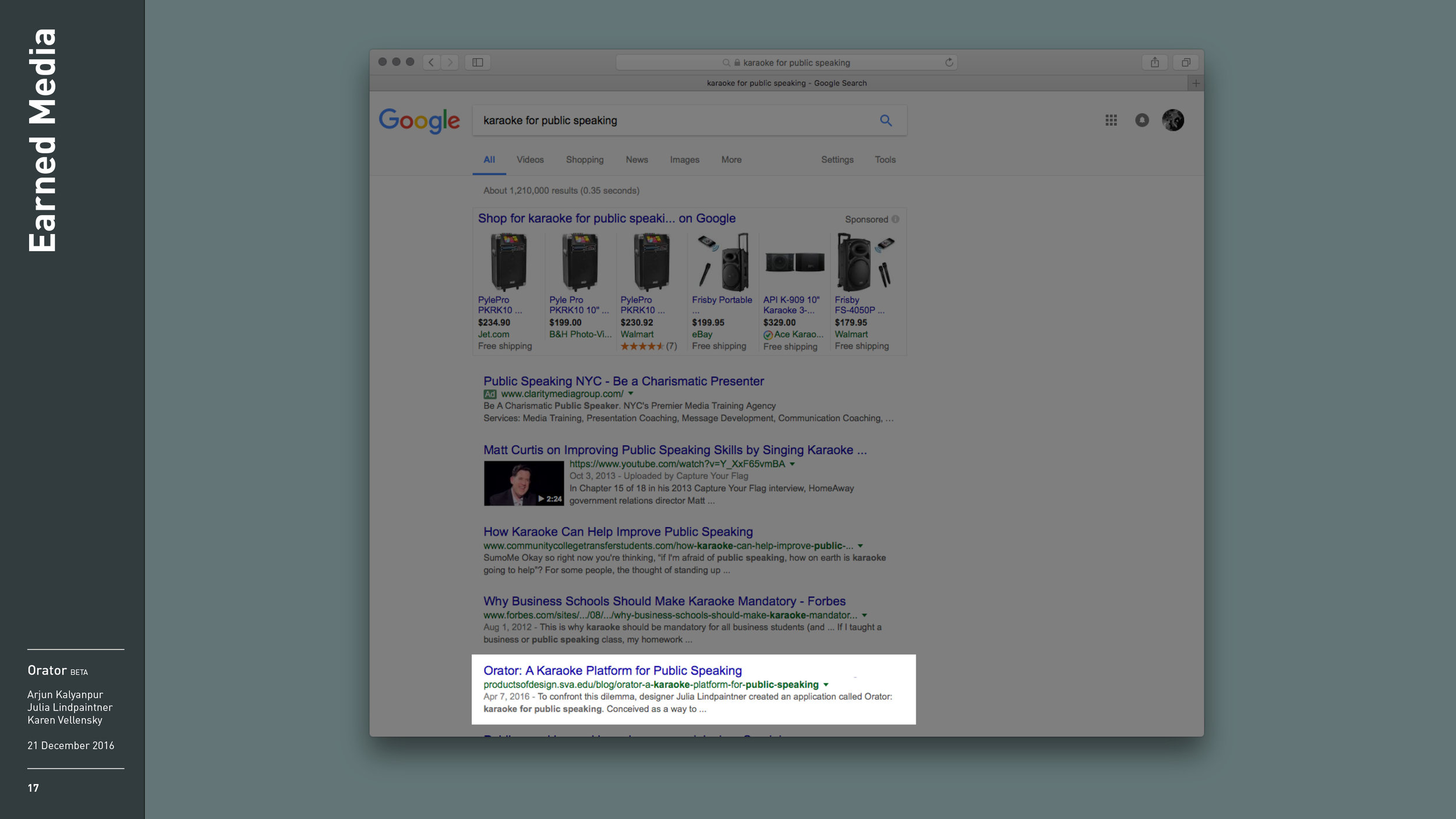Switch to the Images search tab
The width and height of the screenshot is (1456, 819).
click(684, 160)
